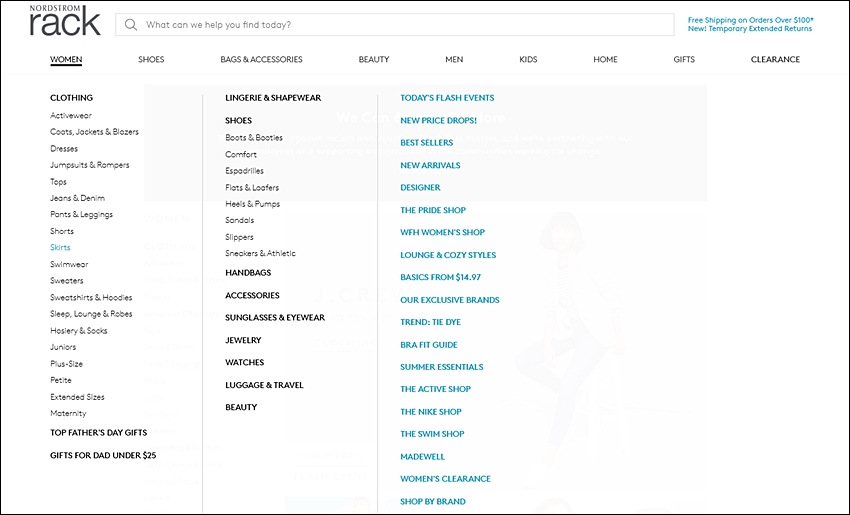View New Arrivals
The image size is (850, 515).
click(430, 165)
